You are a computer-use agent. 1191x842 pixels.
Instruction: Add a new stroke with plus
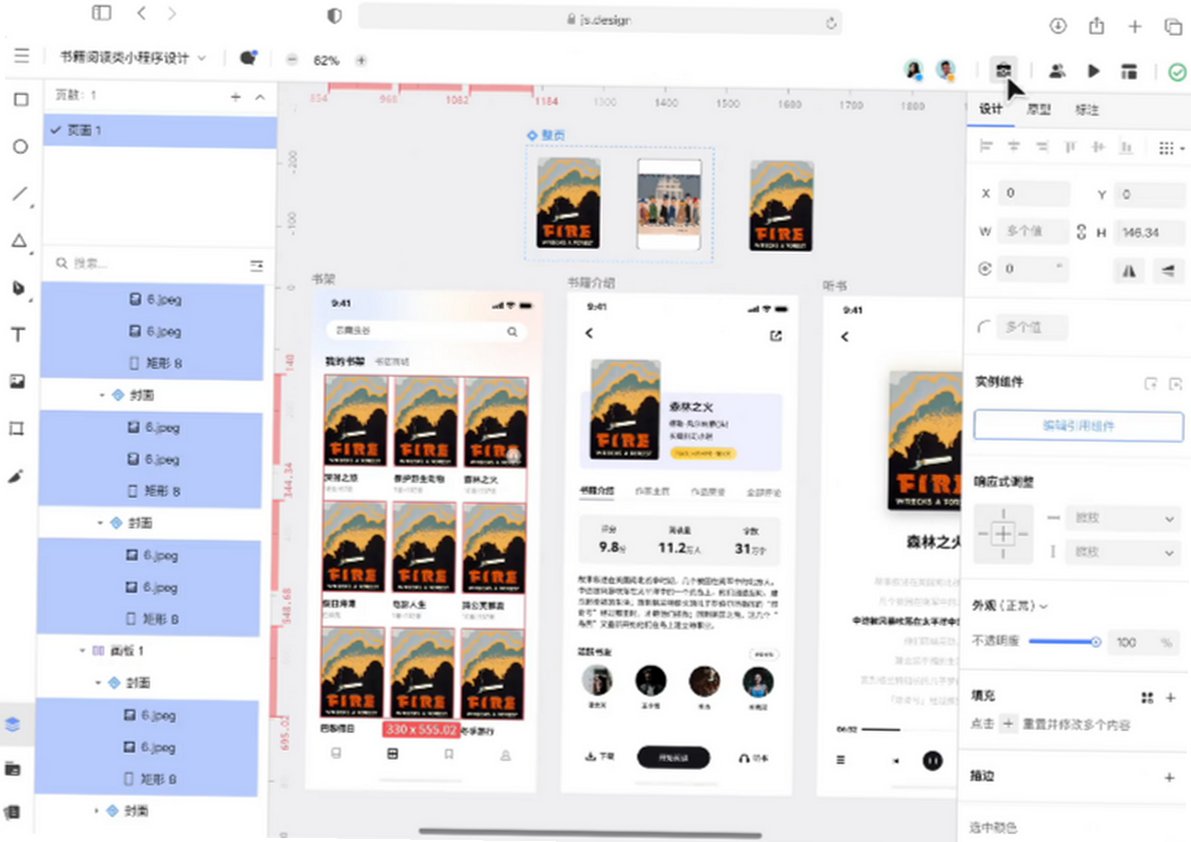[x=1170, y=777]
